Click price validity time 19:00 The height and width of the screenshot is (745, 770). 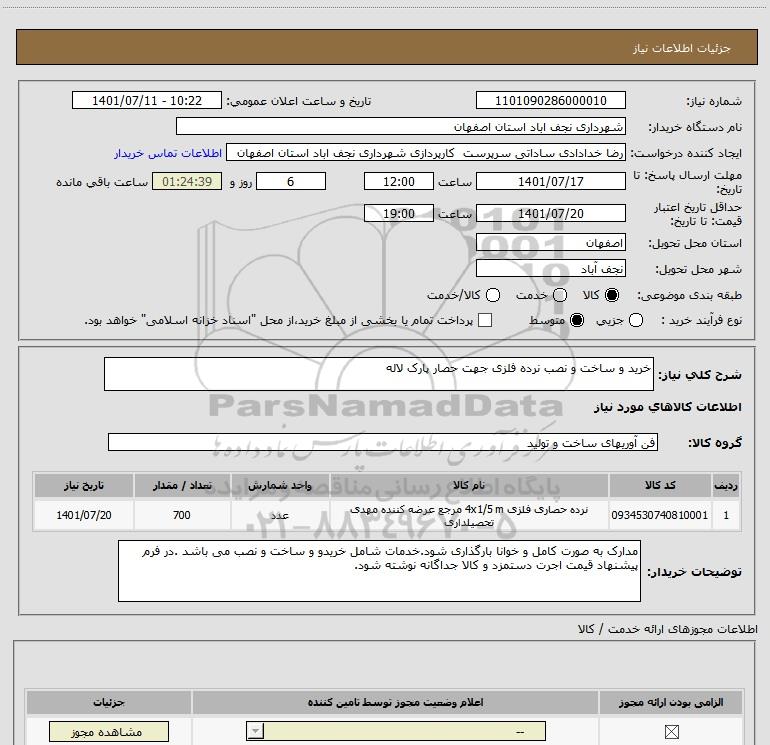[399, 213]
